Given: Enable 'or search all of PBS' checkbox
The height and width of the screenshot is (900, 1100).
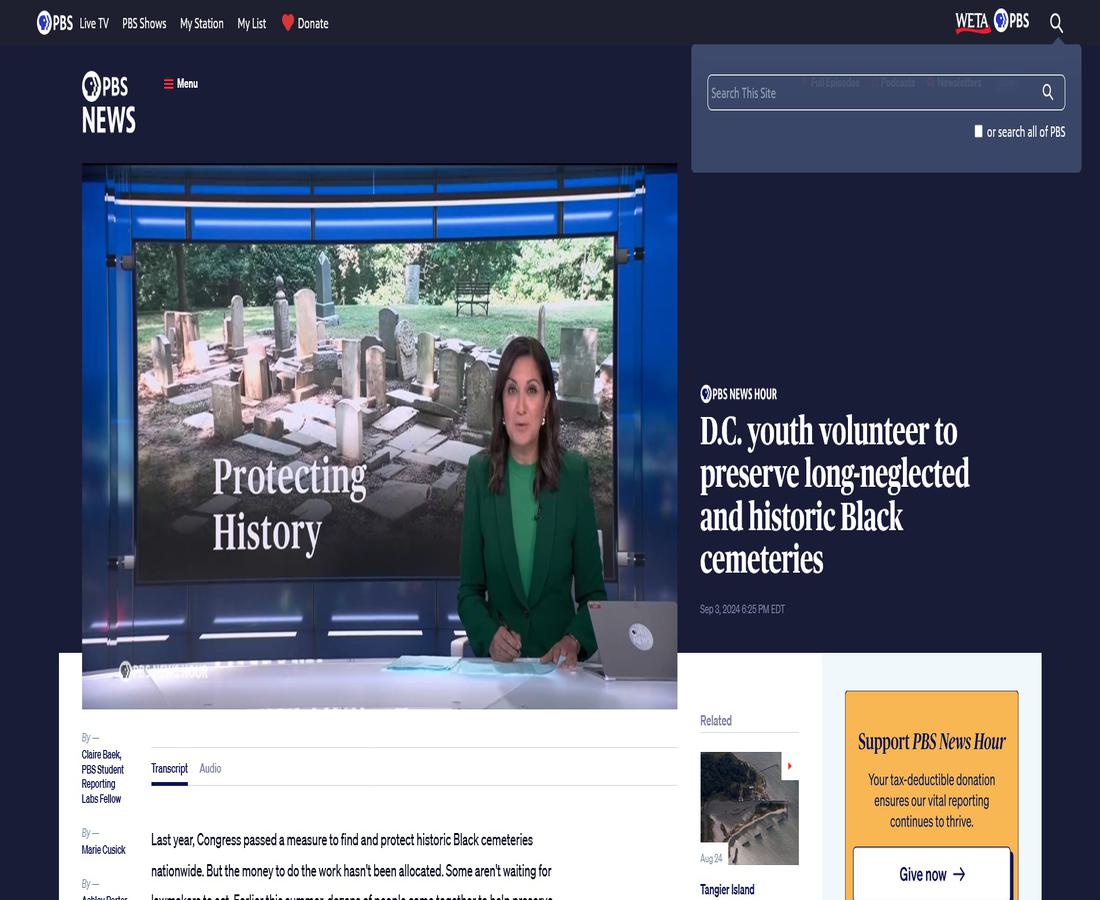Looking at the screenshot, I should [978, 131].
